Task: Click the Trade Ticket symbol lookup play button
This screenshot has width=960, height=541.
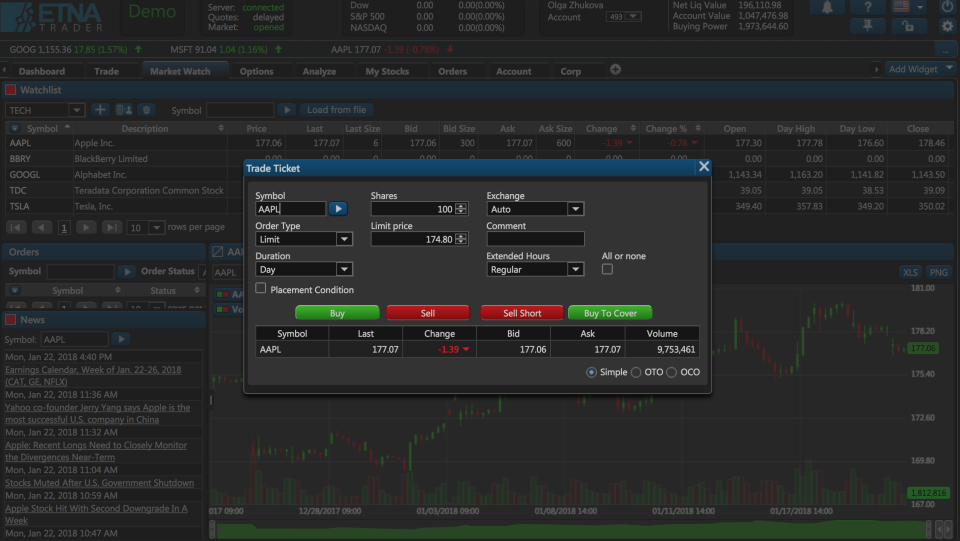Action: 338,209
